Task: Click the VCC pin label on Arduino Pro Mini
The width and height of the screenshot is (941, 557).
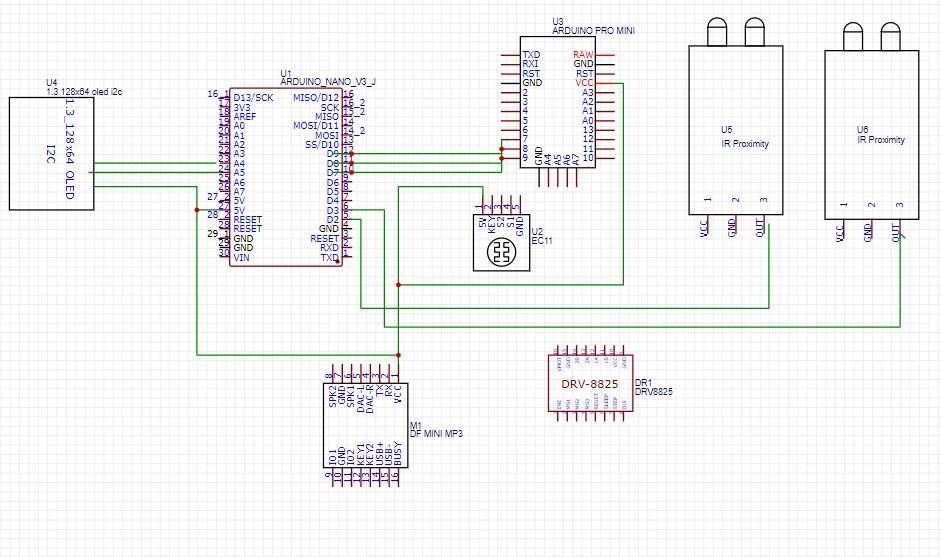Action: point(584,83)
